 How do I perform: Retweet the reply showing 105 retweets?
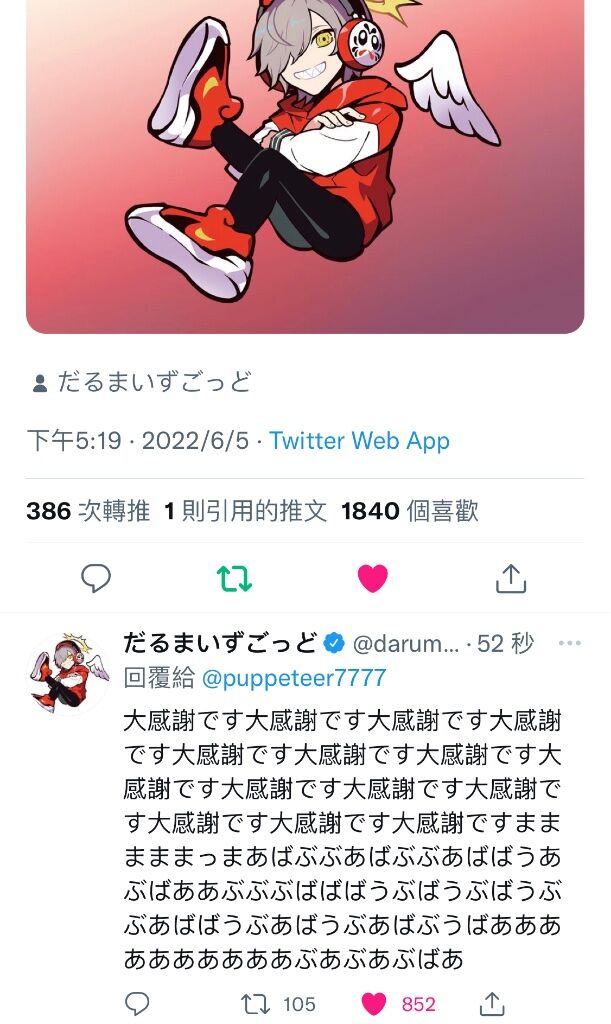(255, 1004)
